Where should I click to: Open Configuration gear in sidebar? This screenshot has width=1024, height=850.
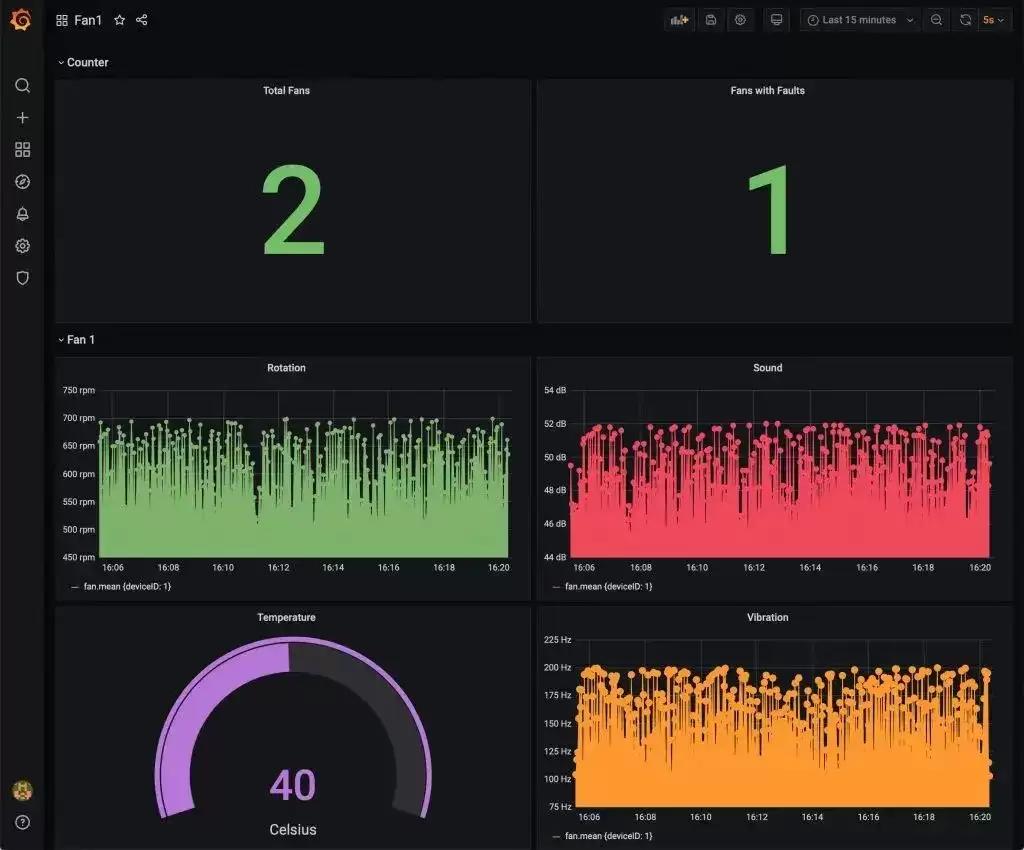point(22,245)
